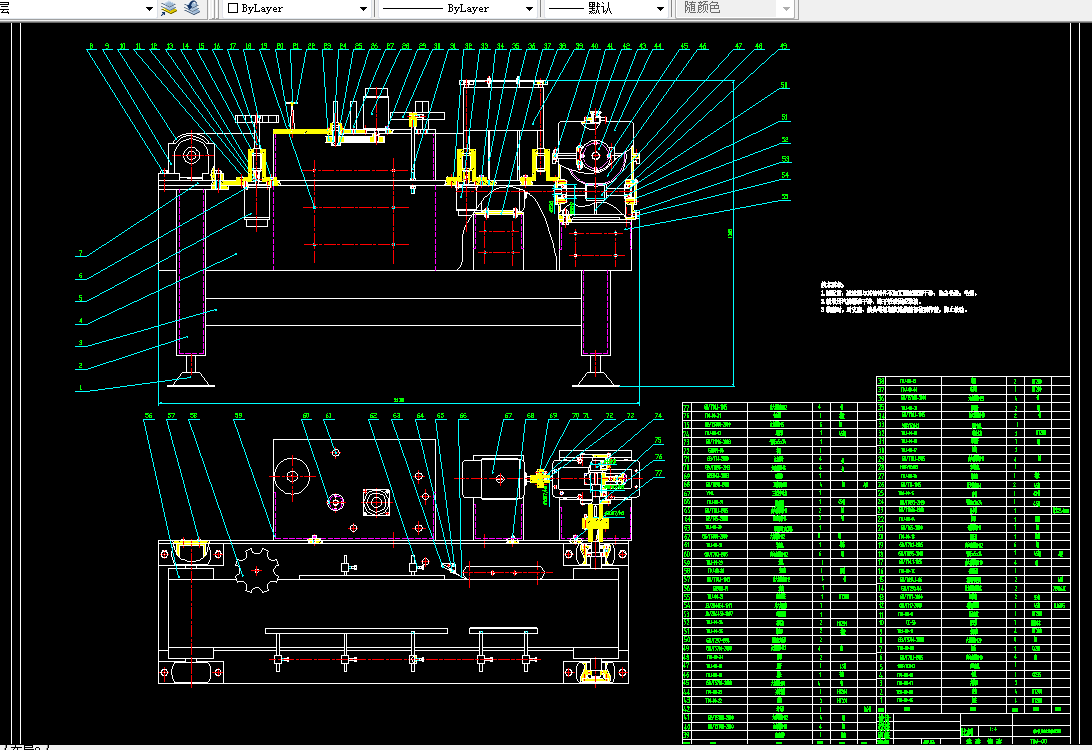1092x750 pixels.
Task: Pick leader label 1 on left side
Action: [81, 388]
